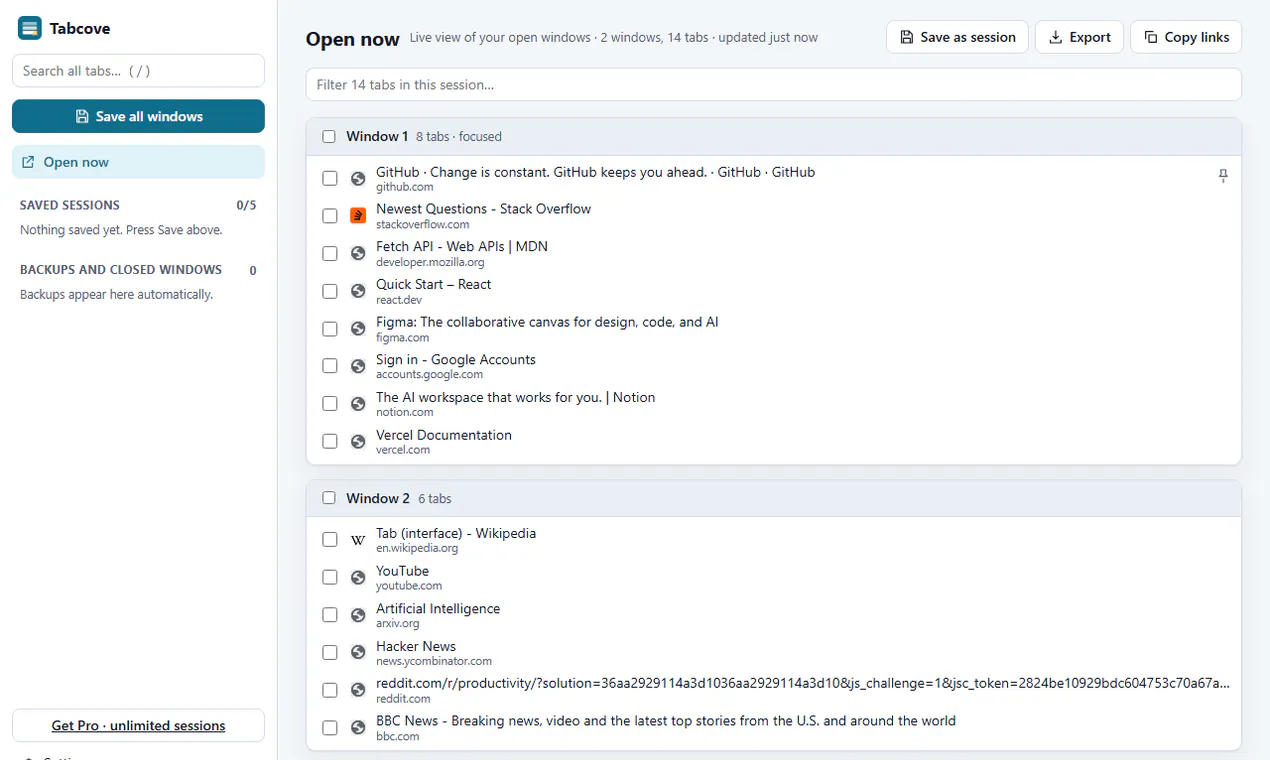Click the globe icon beside YouTube tab
Screen dimensions: 1270x760
(x=358, y=577)
